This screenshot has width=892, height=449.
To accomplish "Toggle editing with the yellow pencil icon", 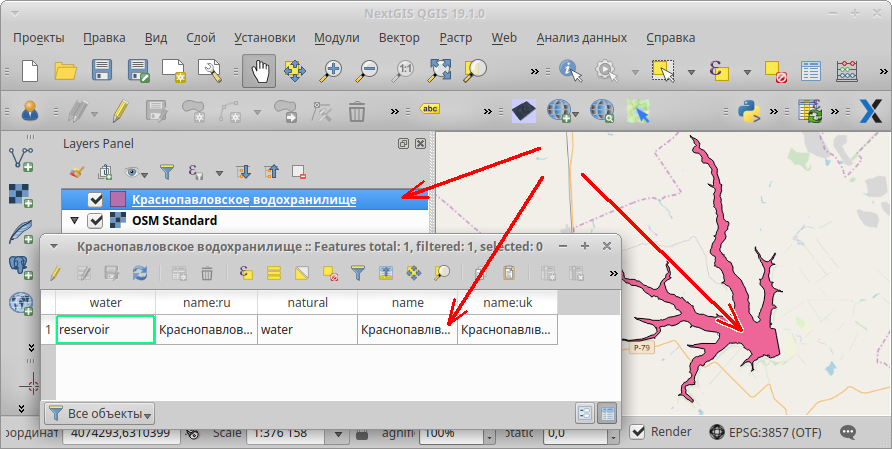I will point(120,111).
